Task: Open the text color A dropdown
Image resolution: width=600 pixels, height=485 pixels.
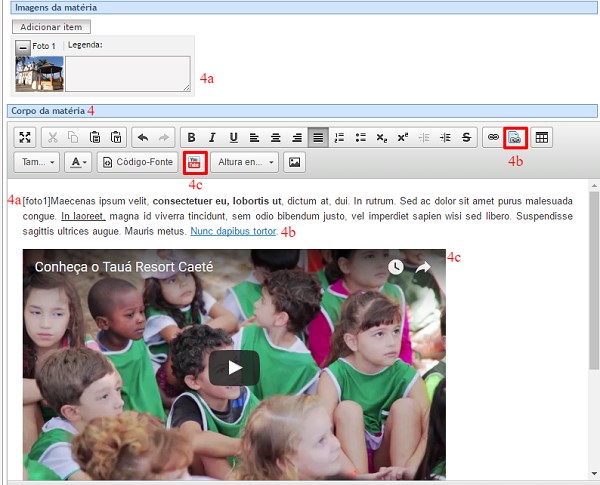Action: point(78,162)
